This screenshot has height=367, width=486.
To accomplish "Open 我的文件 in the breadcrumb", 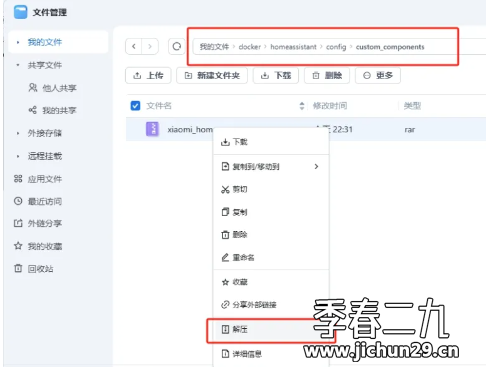I will pyautogui.click(x=214, y=47).
